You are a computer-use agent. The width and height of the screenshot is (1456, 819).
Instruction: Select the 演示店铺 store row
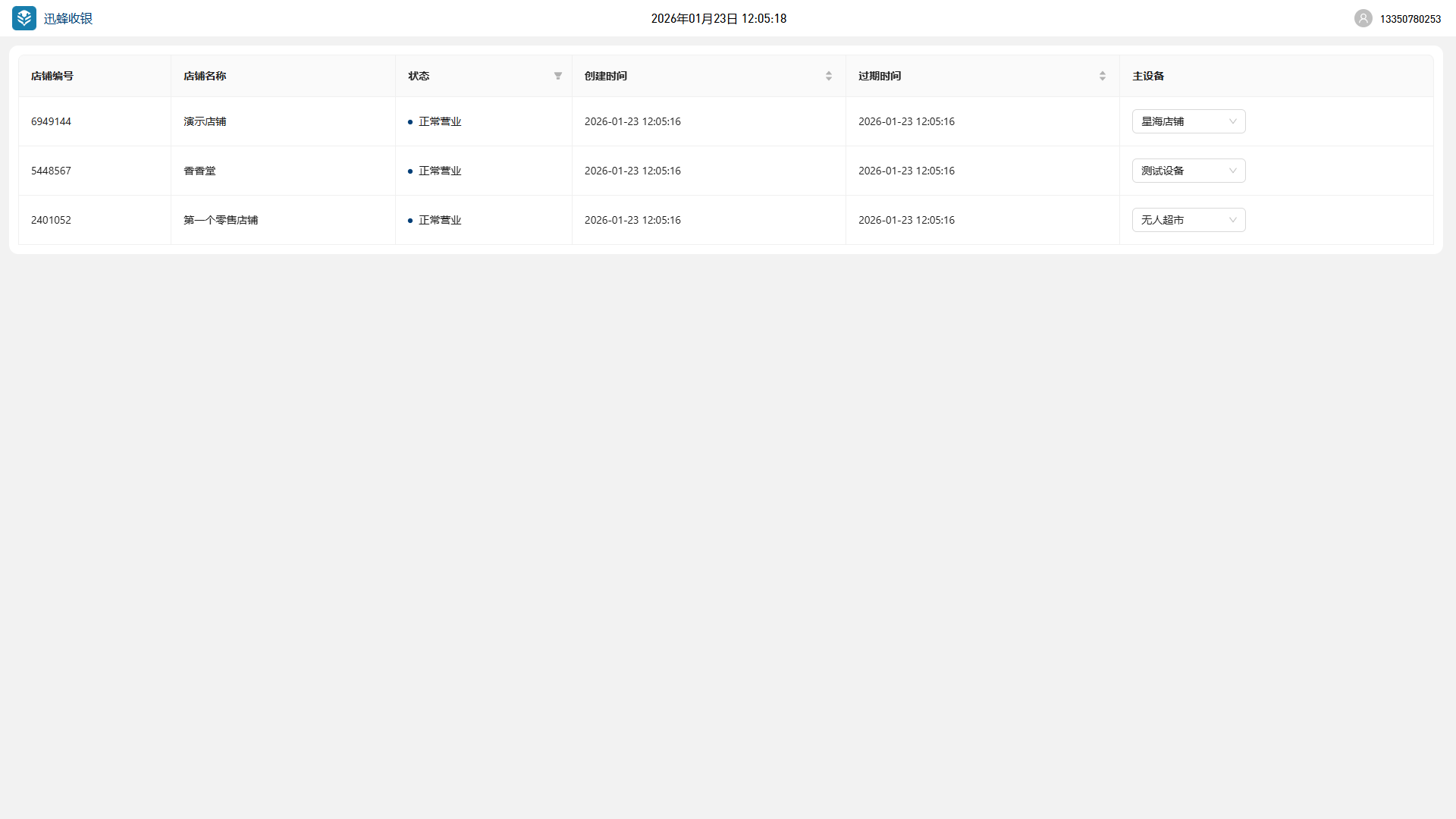[205, 121]
